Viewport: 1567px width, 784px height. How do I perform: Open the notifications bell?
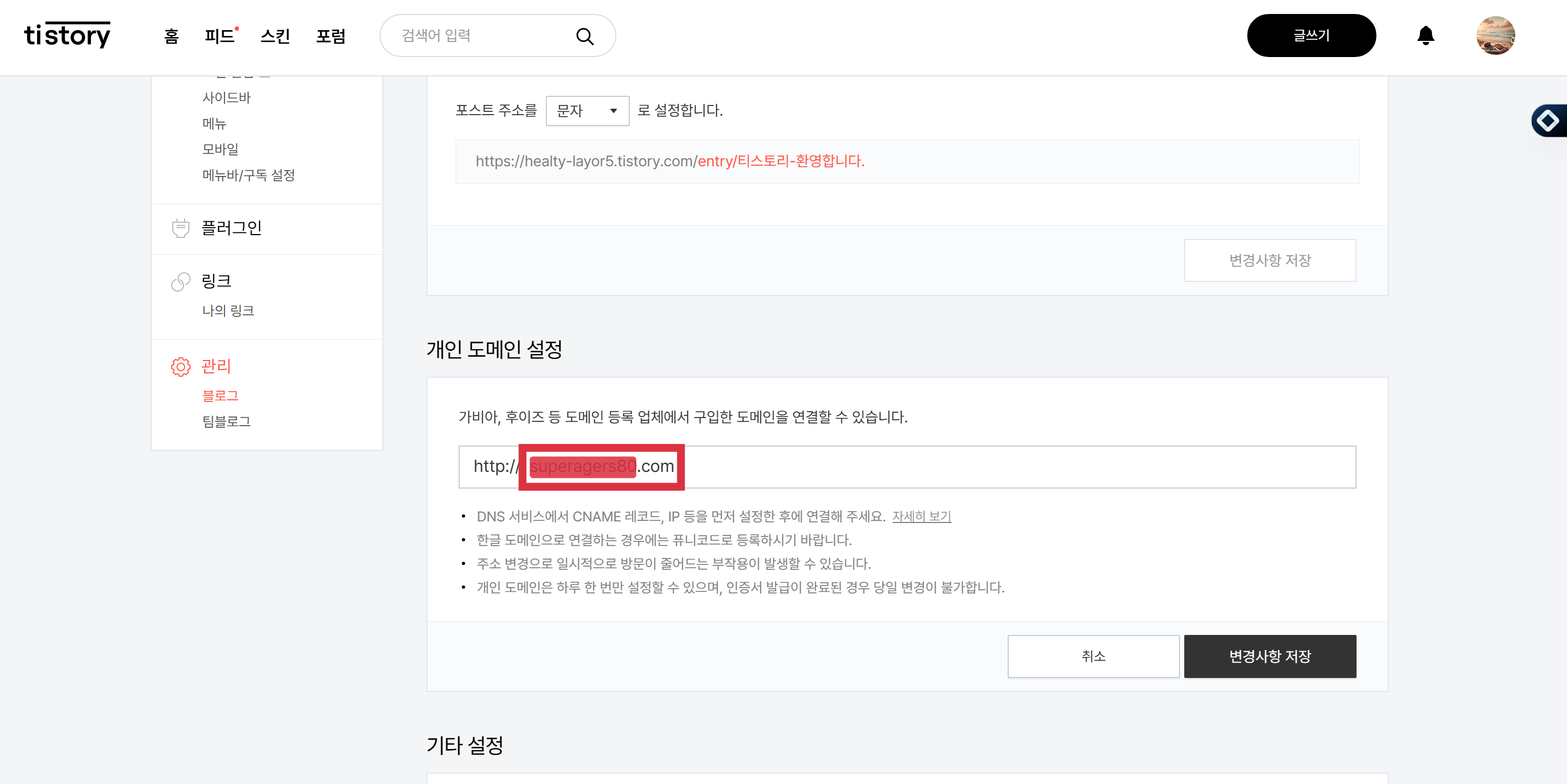1425,36
